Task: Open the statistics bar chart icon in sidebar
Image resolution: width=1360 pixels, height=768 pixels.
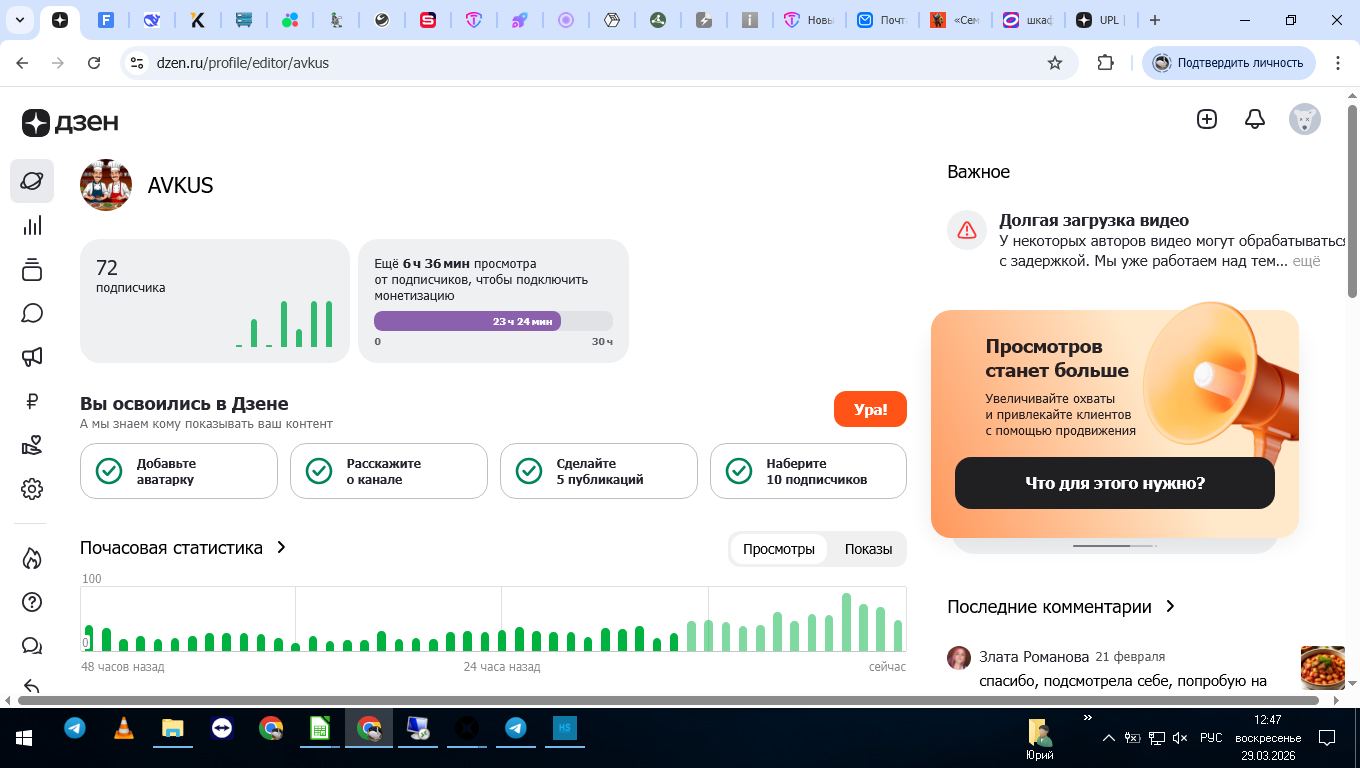Action: pyautogui.click(x=32, y=225)
